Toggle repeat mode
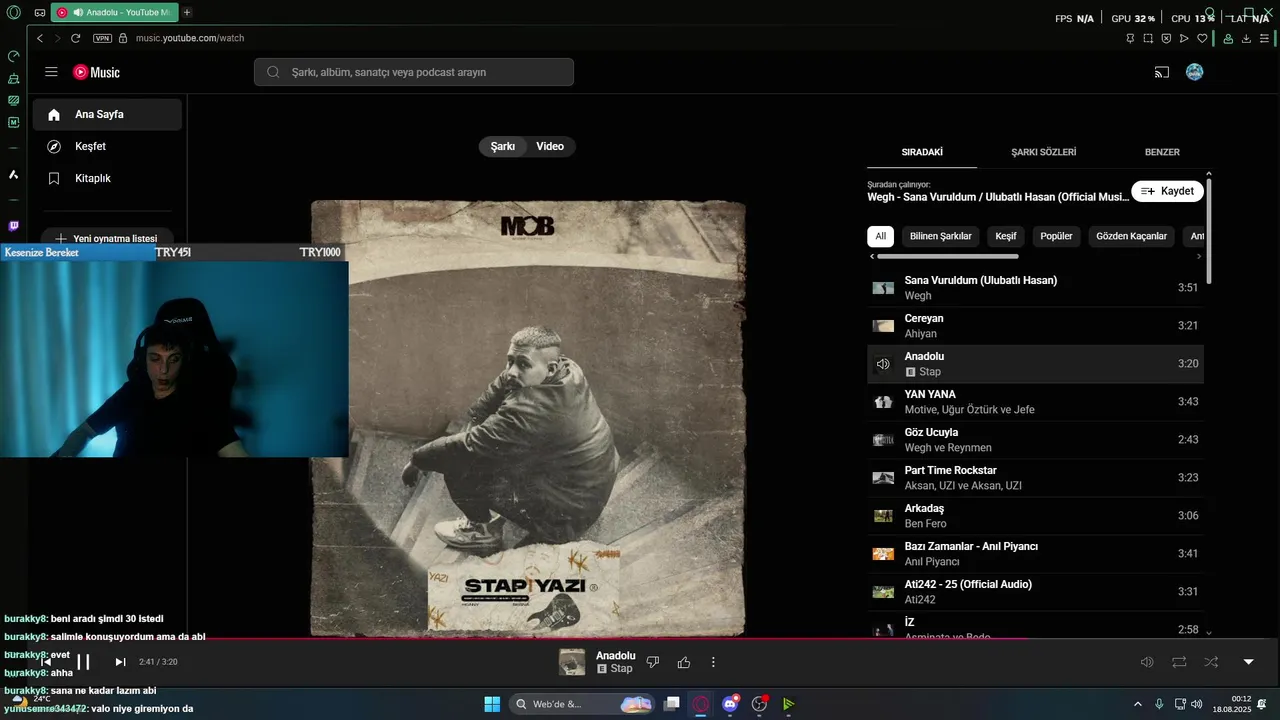This screenshot has width=1280, height=720. [1179, 662]
